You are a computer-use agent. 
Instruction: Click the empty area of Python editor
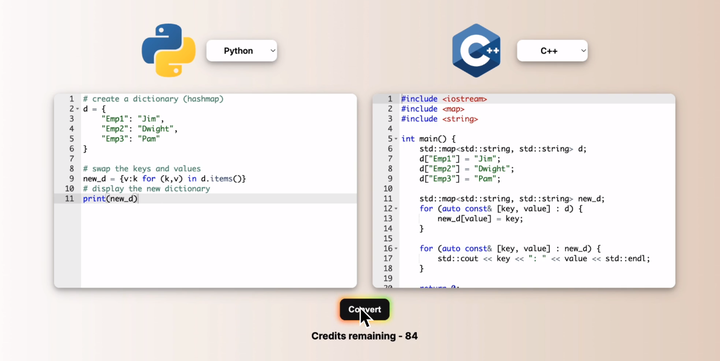(219, 246)
